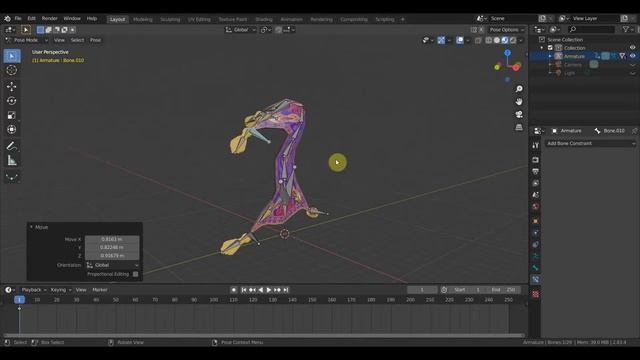The width and height of the screenshot is (640, 360).
Task: Switch to the UV Editing workspace tab
Action: (199, 19)
